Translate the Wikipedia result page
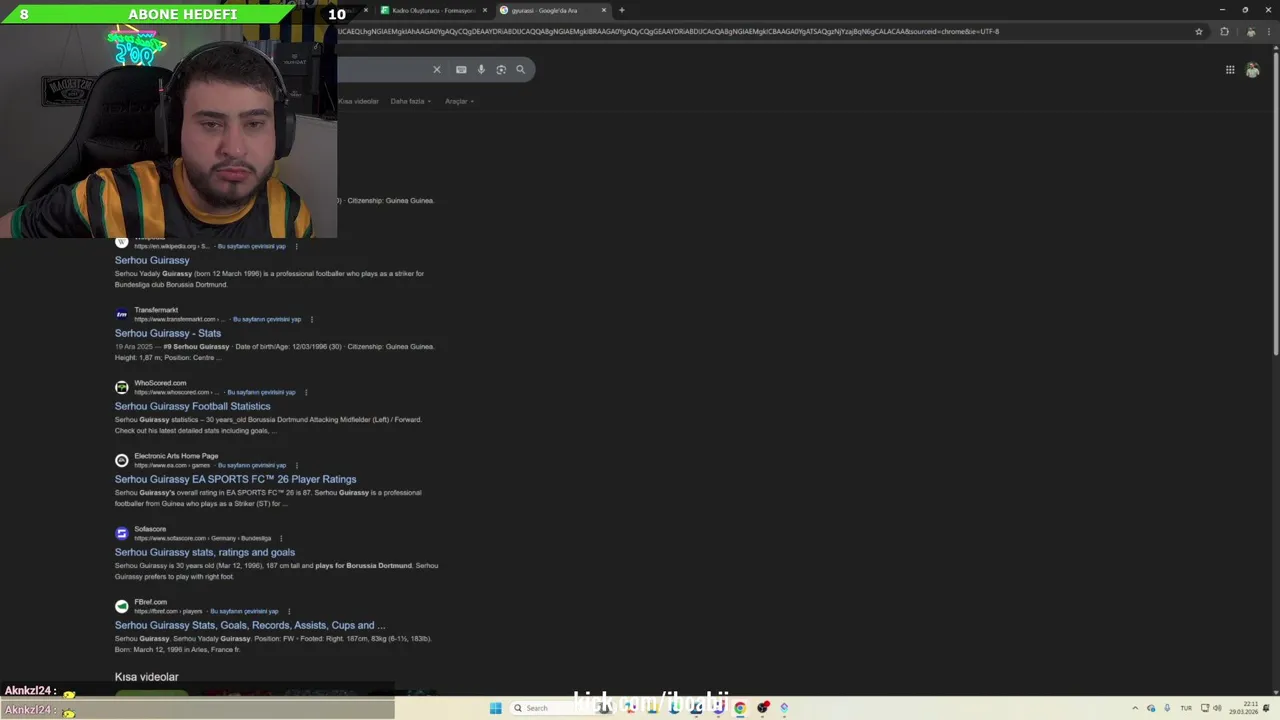 click(252, 246)
